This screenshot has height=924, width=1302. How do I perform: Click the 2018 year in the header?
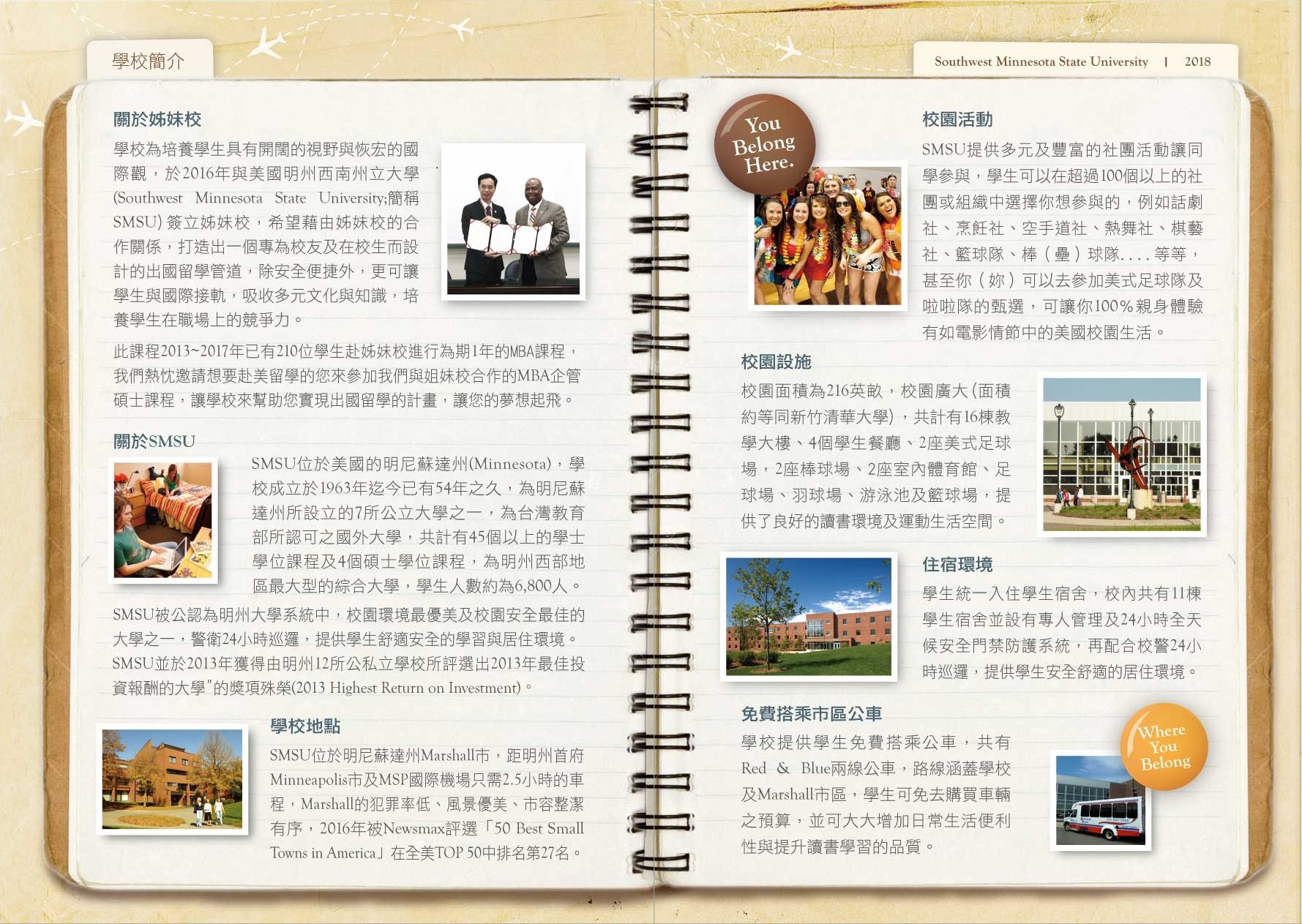[1197, 61]
